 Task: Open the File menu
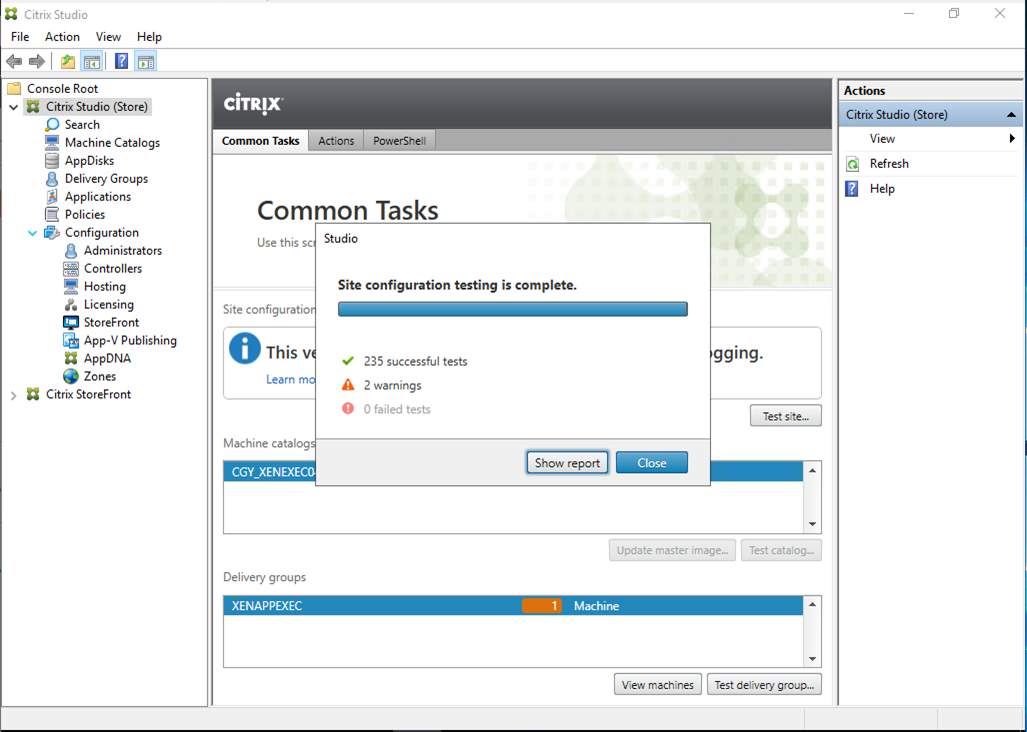(x=20, y=37)
